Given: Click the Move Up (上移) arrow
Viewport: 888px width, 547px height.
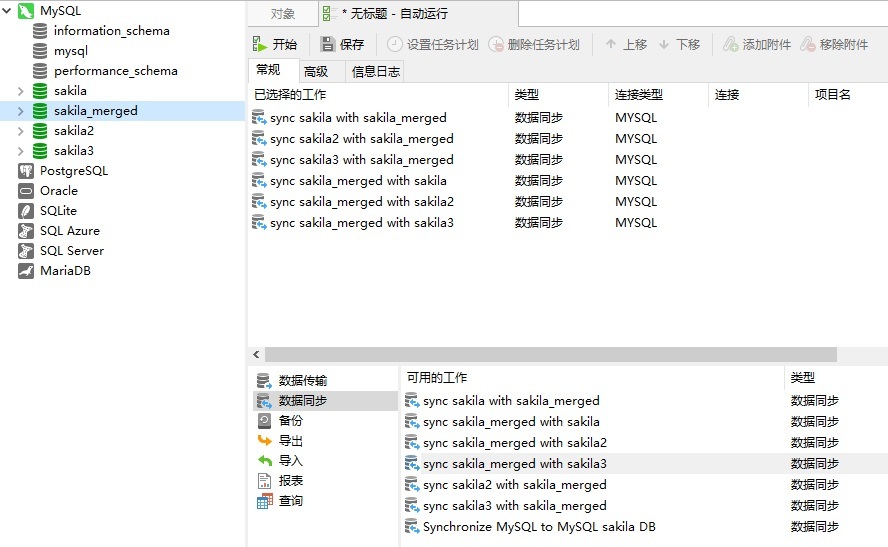Looking at the screenshot, I should click(x=610, y=44).
